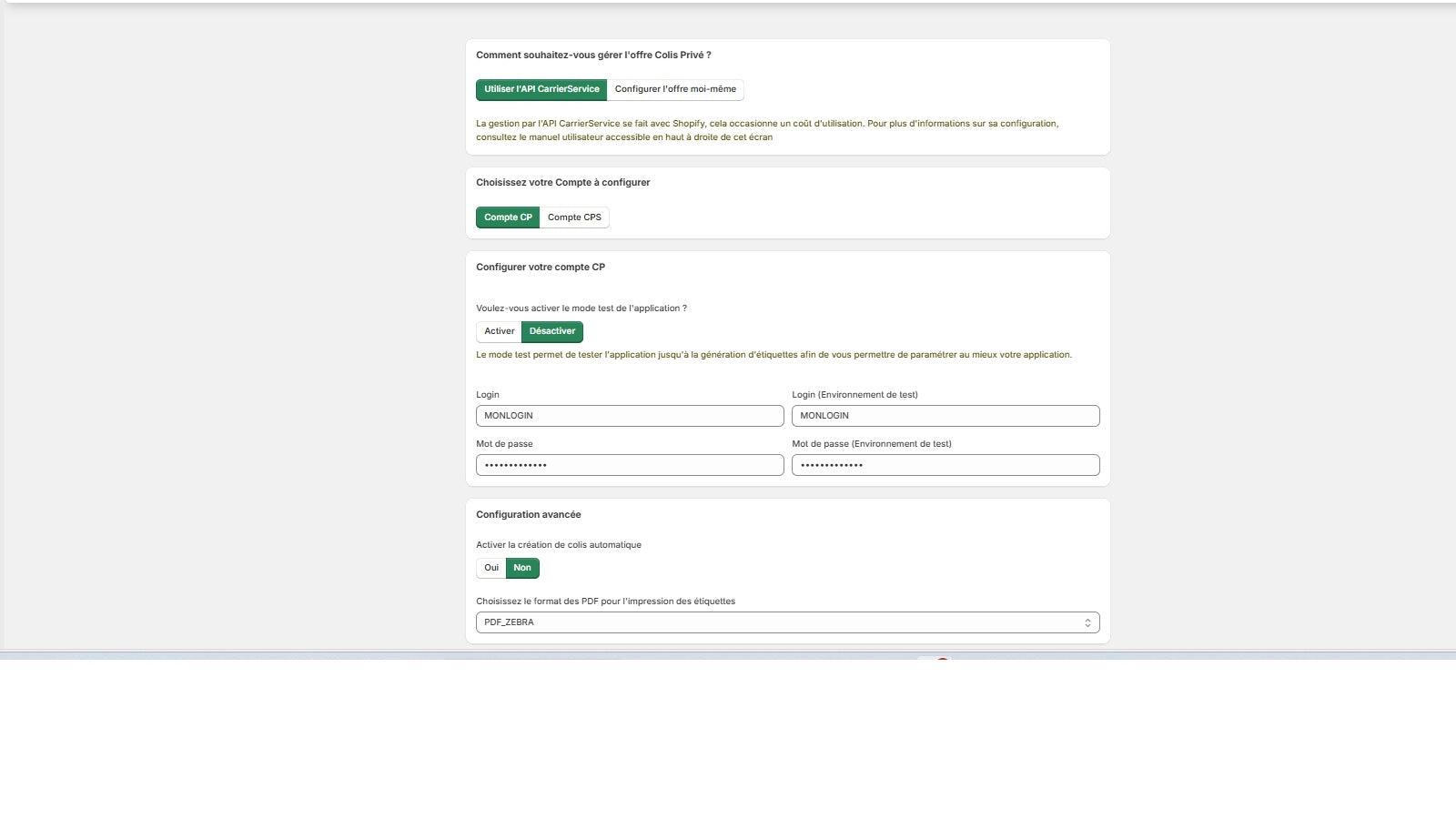1456x819 pixels.
Task: Keep automatic parcel creation off via "Non"
Action: click(522, 568)
